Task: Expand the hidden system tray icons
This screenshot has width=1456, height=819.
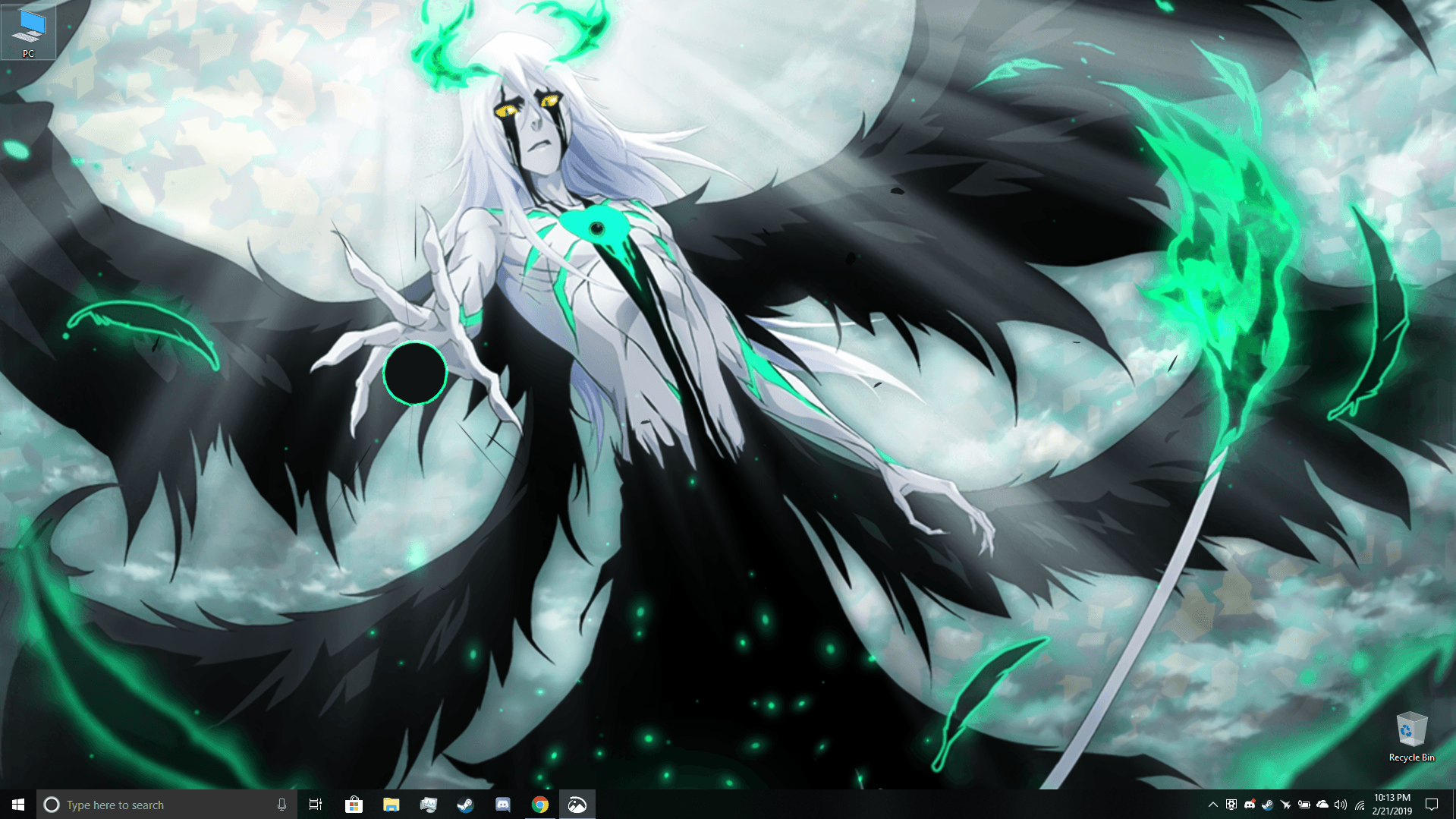Action: pos(1212,805)
